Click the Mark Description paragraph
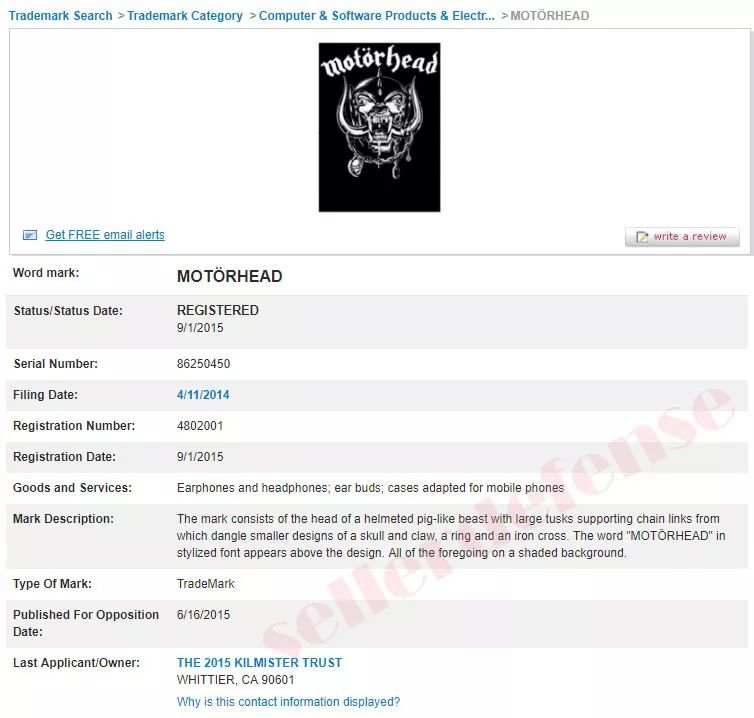Image resolution: width=754 pixels, height=718 pixels. click(x=451, y=536)
